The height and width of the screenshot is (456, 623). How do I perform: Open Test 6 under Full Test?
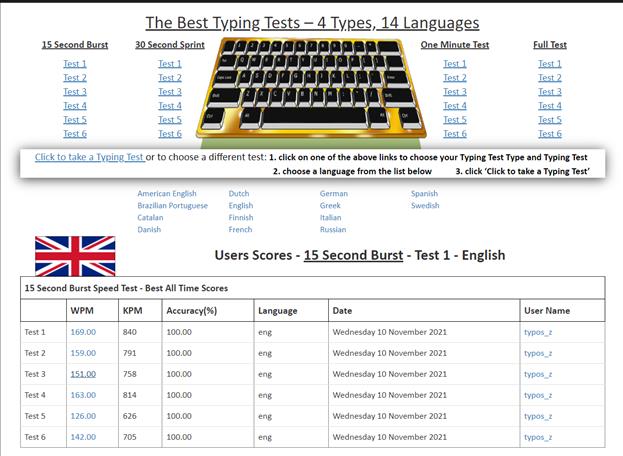(549, 134)
